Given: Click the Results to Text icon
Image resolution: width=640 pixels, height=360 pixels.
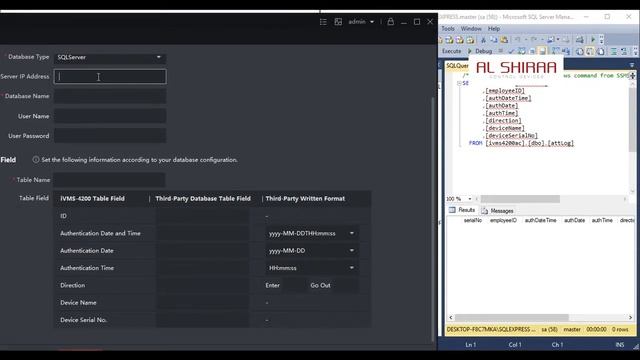Looking at the screenshot, I should pyautogui.click(x=580, y=51).
